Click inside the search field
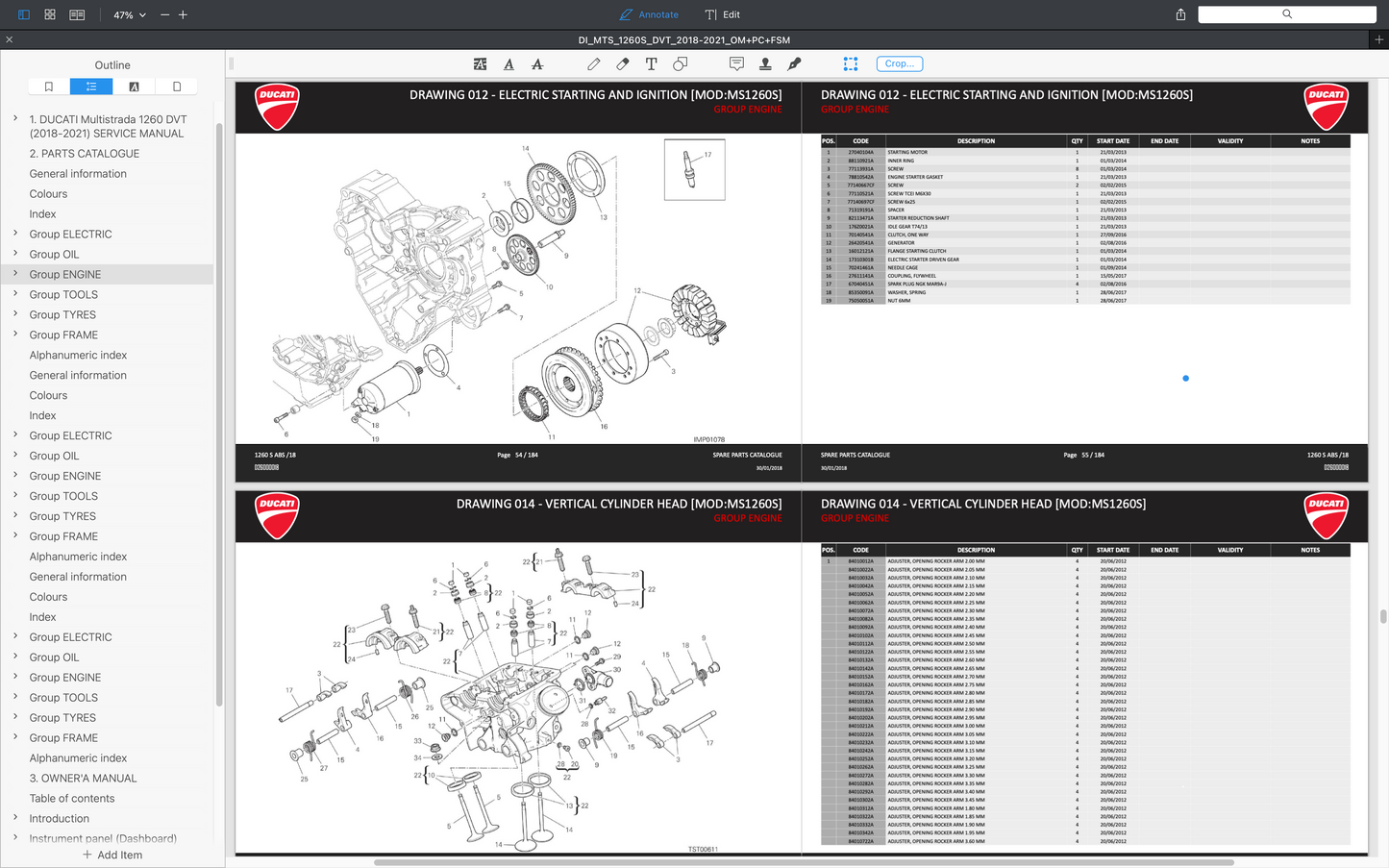Viewport: 1389px width, 868px height. 1286,14
